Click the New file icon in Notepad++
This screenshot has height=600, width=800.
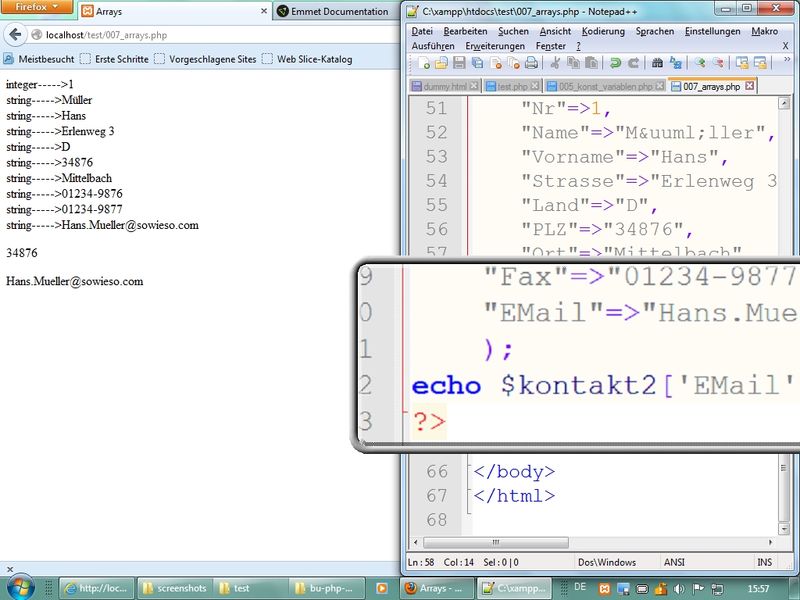pyautogui.click(x=424, y=62)
